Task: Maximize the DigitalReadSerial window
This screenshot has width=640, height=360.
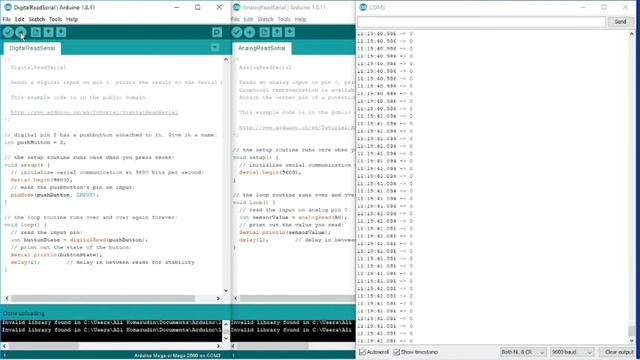Action: (198, 7)
